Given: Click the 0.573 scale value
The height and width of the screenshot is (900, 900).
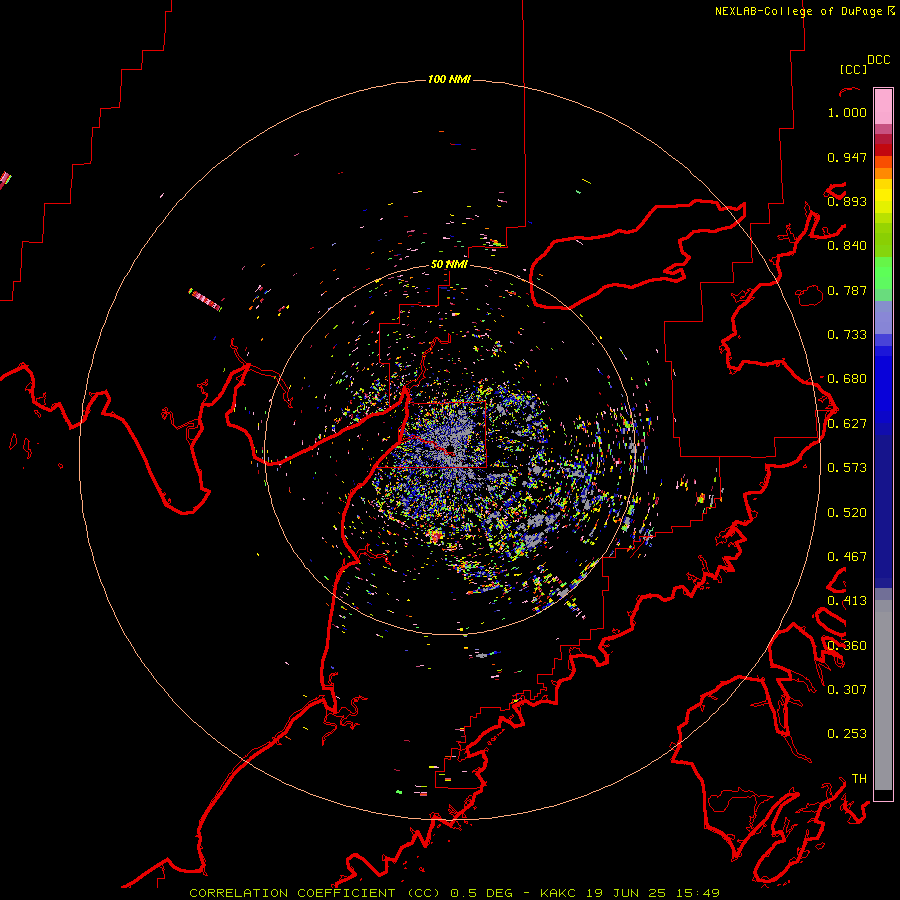Looking at the screenshot, I should tap(847, 468).
